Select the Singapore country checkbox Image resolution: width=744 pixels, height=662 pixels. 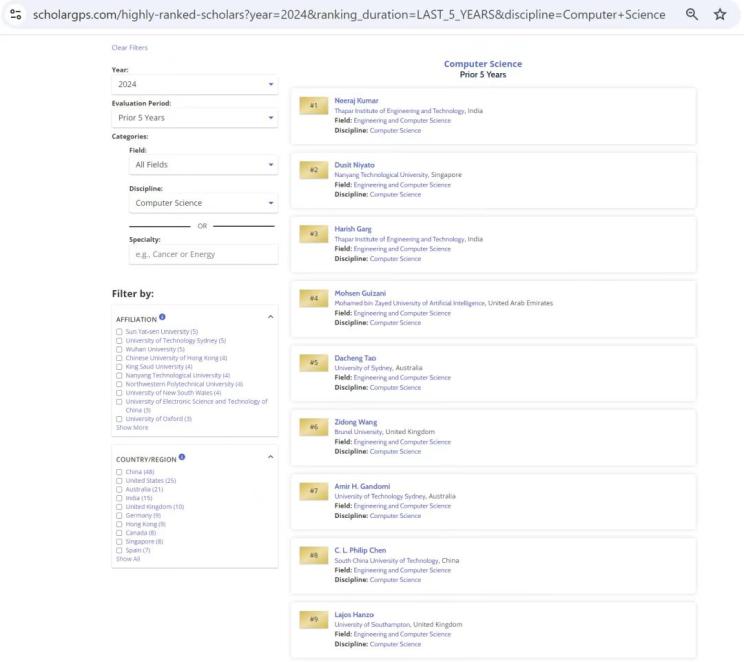coord(119,541)
